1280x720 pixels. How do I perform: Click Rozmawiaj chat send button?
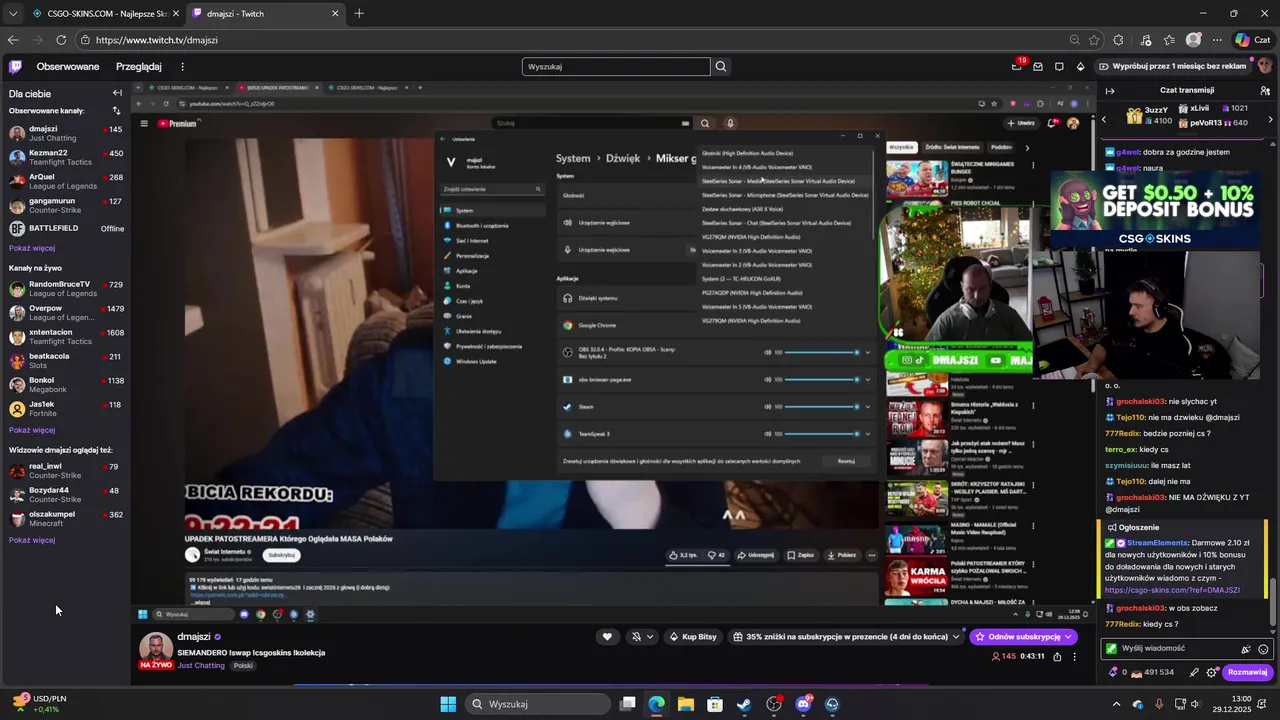point(1248,672)
